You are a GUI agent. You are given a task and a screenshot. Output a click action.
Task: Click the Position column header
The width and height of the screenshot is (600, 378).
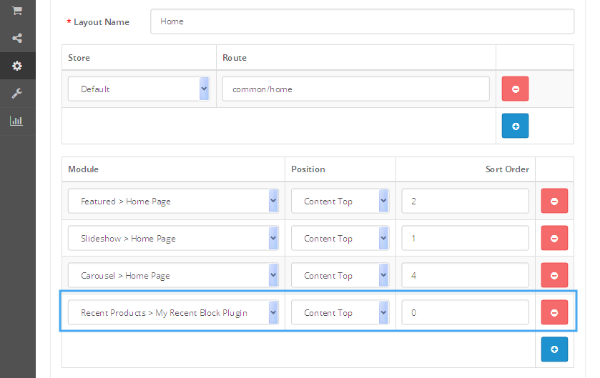308,169
